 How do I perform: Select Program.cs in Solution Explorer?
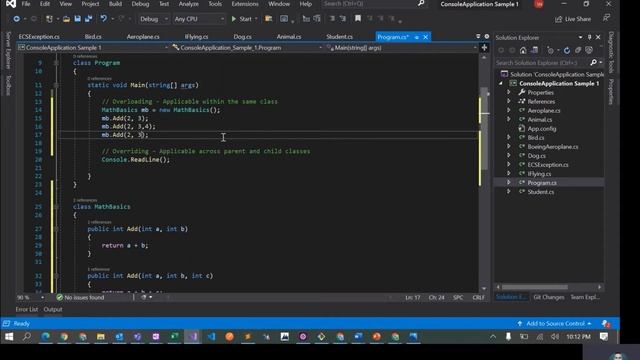[542, 182]
